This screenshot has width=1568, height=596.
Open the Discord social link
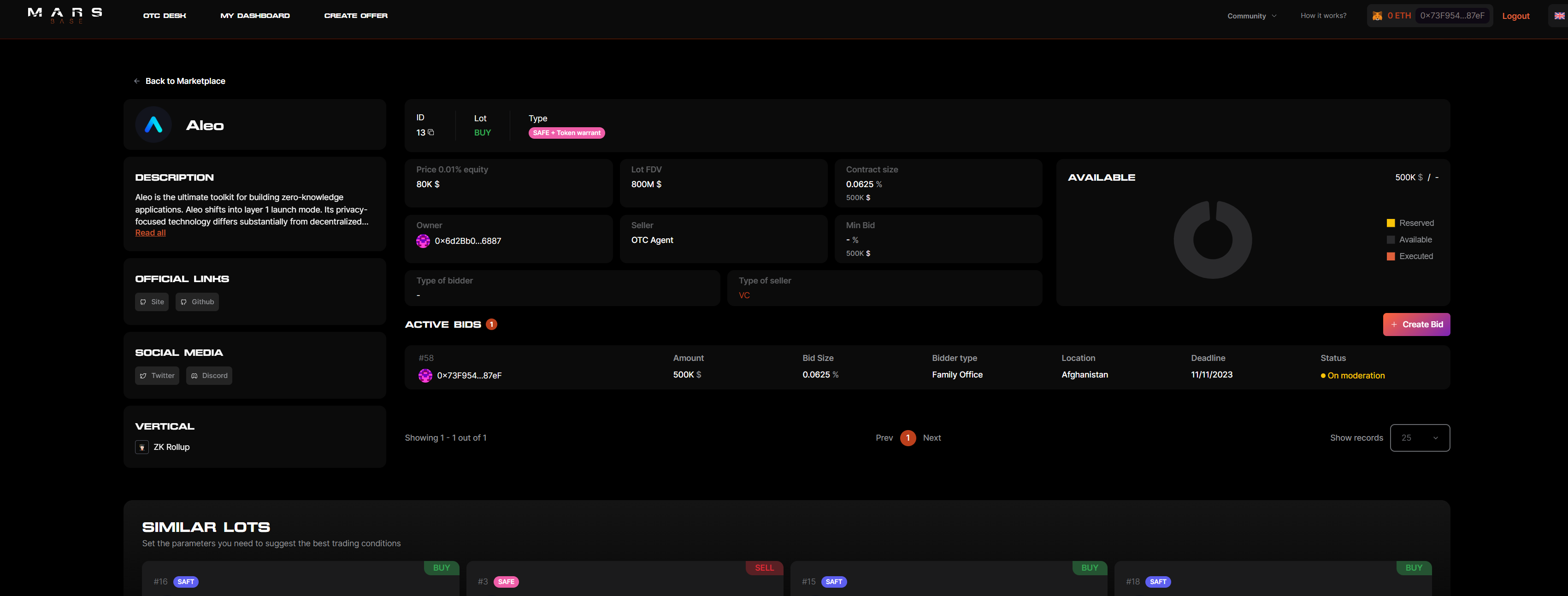209,376
